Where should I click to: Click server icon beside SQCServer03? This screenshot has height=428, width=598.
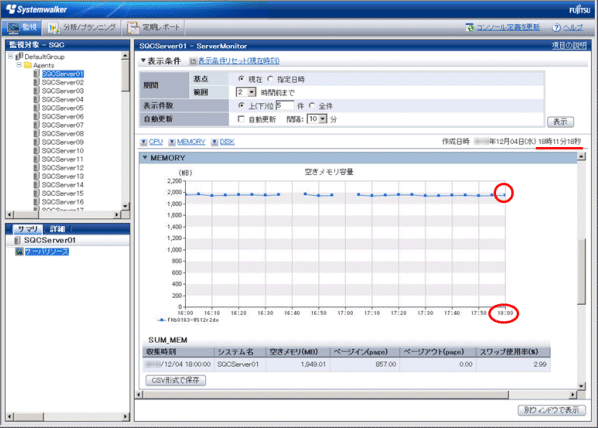(x=36, y=91)
